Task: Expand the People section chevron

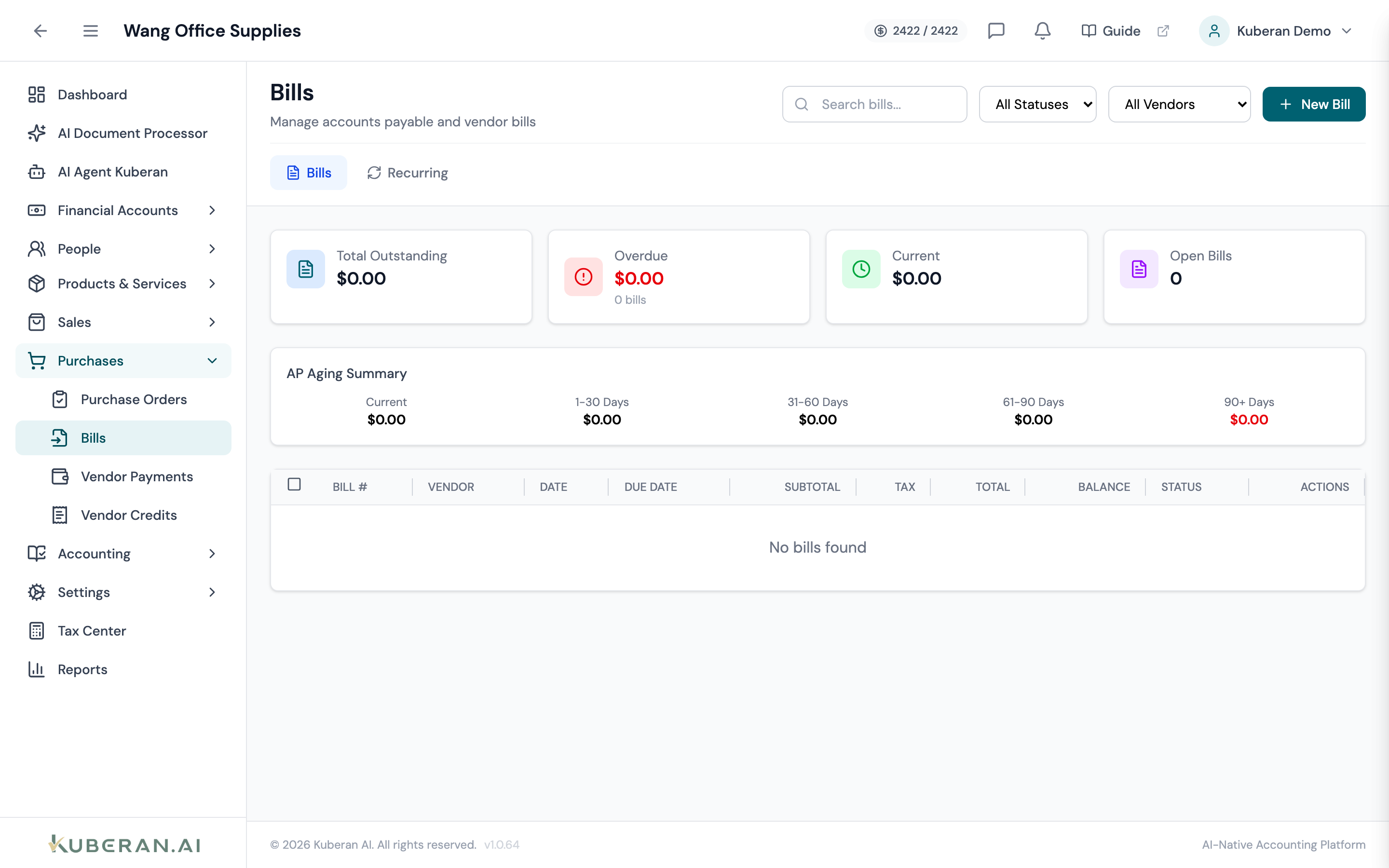Action: pyautogui.click(x=212, y=248)
